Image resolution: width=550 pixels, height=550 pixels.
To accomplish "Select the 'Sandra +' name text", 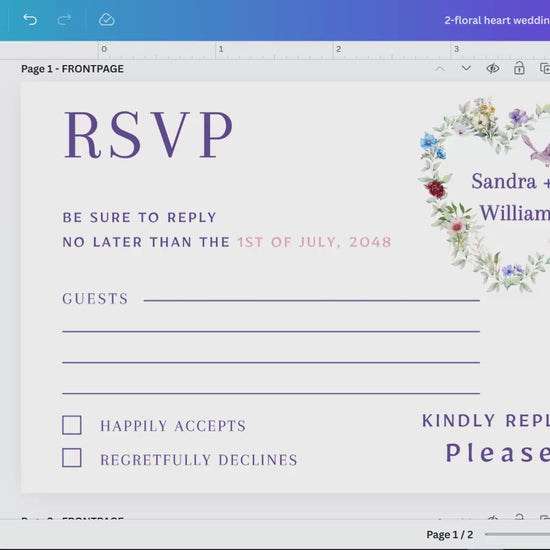I will [x=510, y=181].
